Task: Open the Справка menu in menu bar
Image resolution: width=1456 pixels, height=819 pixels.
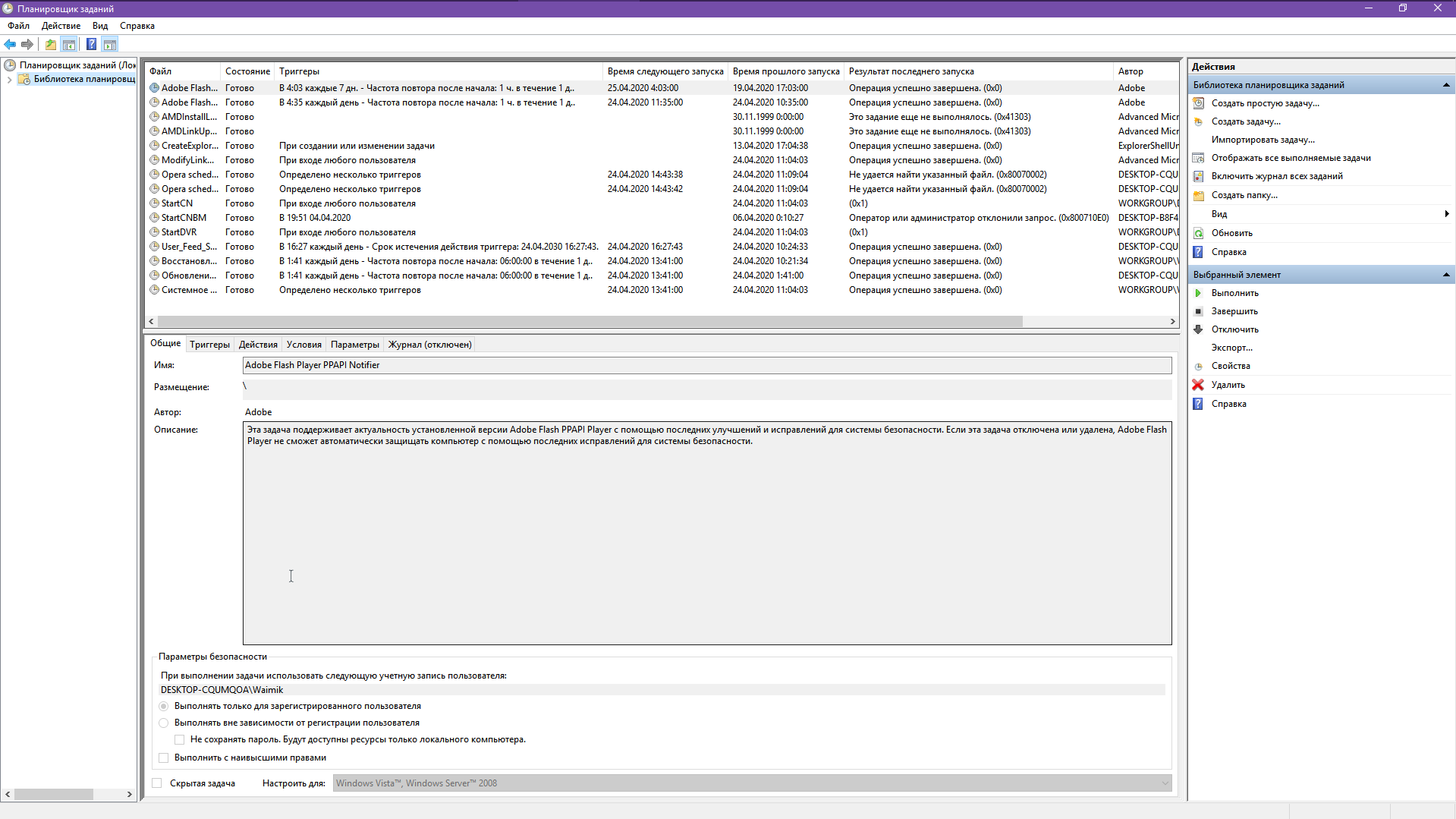Action: [137, 26]
